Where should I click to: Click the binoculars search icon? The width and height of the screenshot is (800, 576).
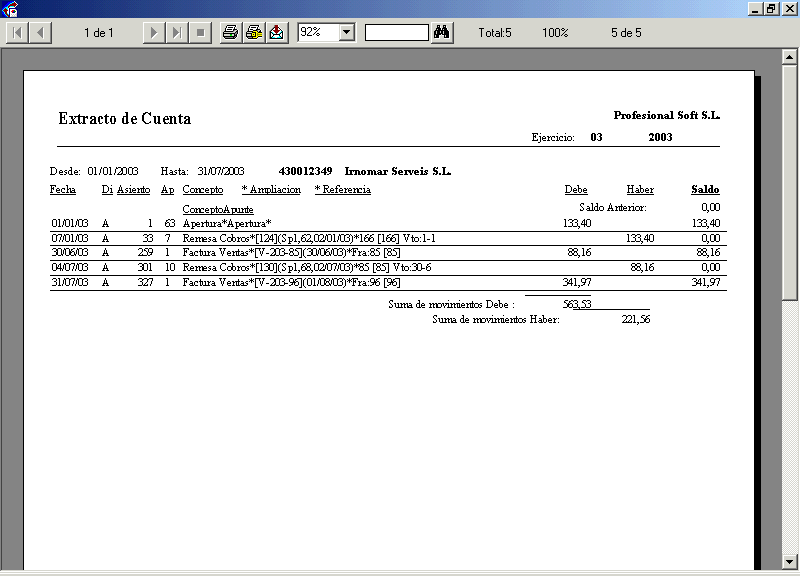442,33
